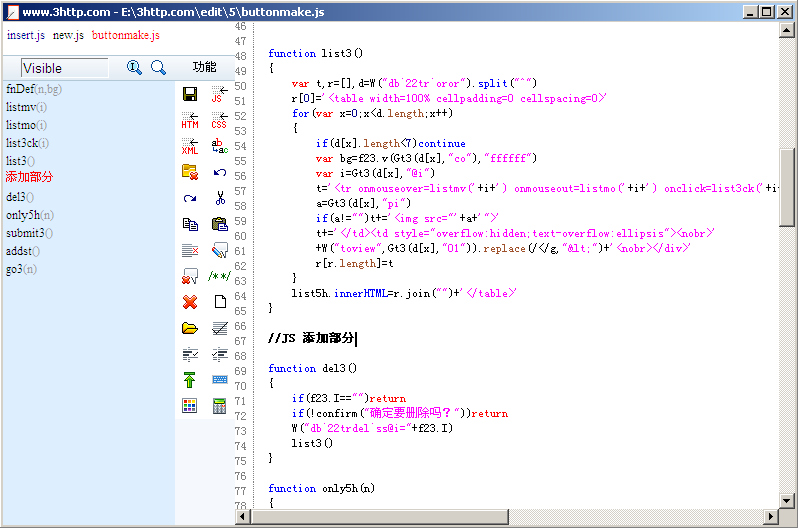Click the "function list3()" code line

[316, 53]
